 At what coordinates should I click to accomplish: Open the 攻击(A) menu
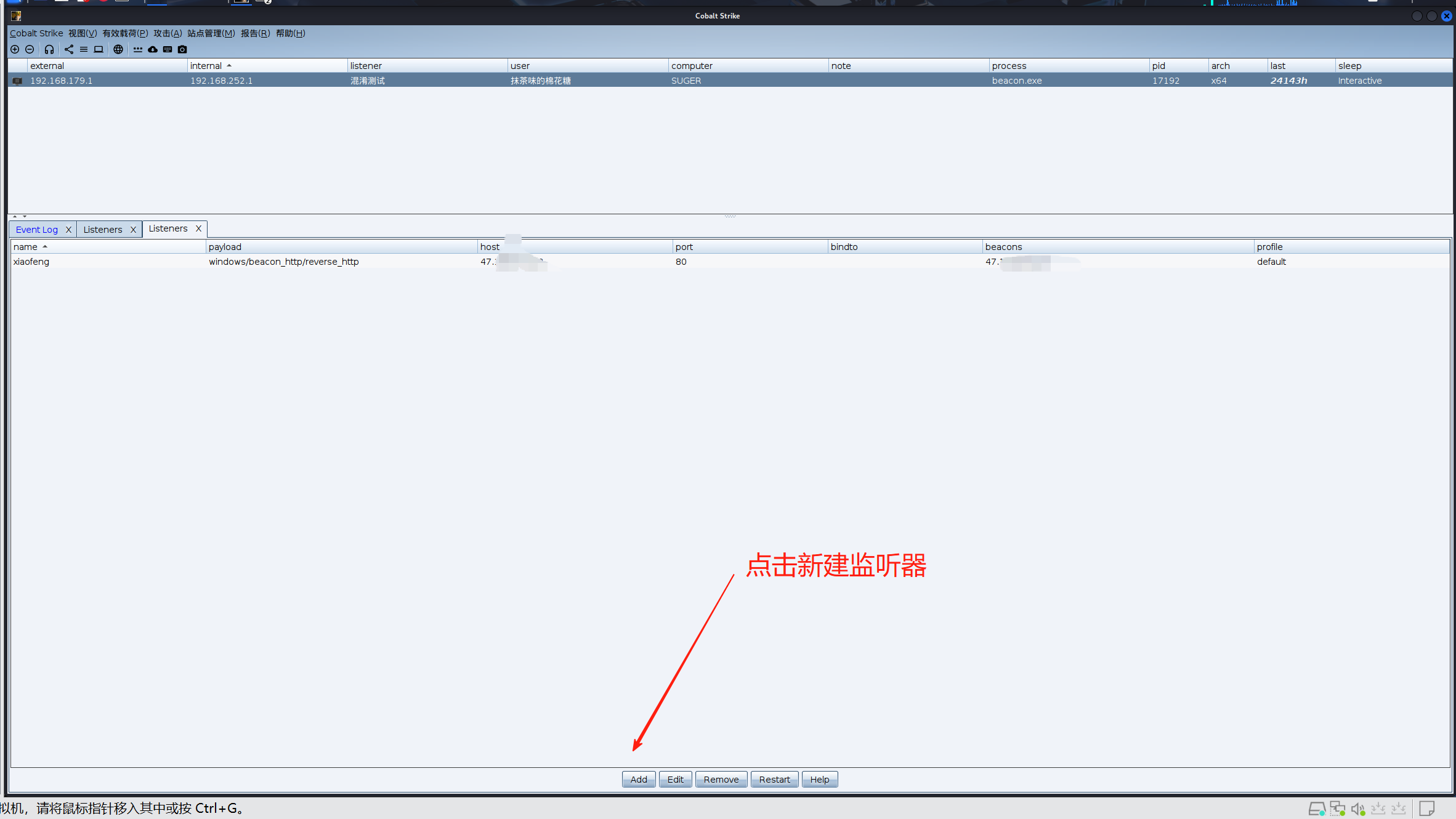tap(168, 33)
